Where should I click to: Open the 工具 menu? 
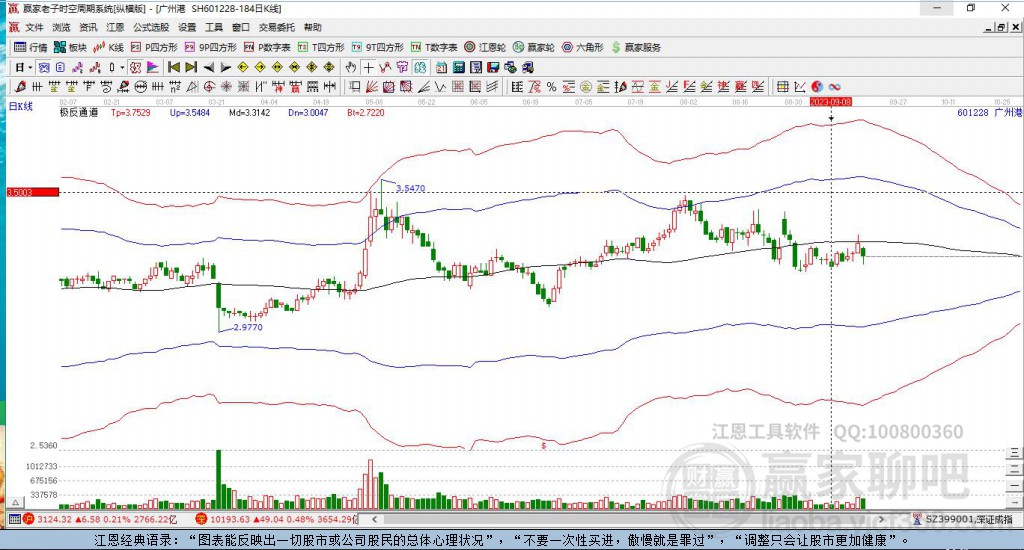pyautogui.click(x=214, y=27)
